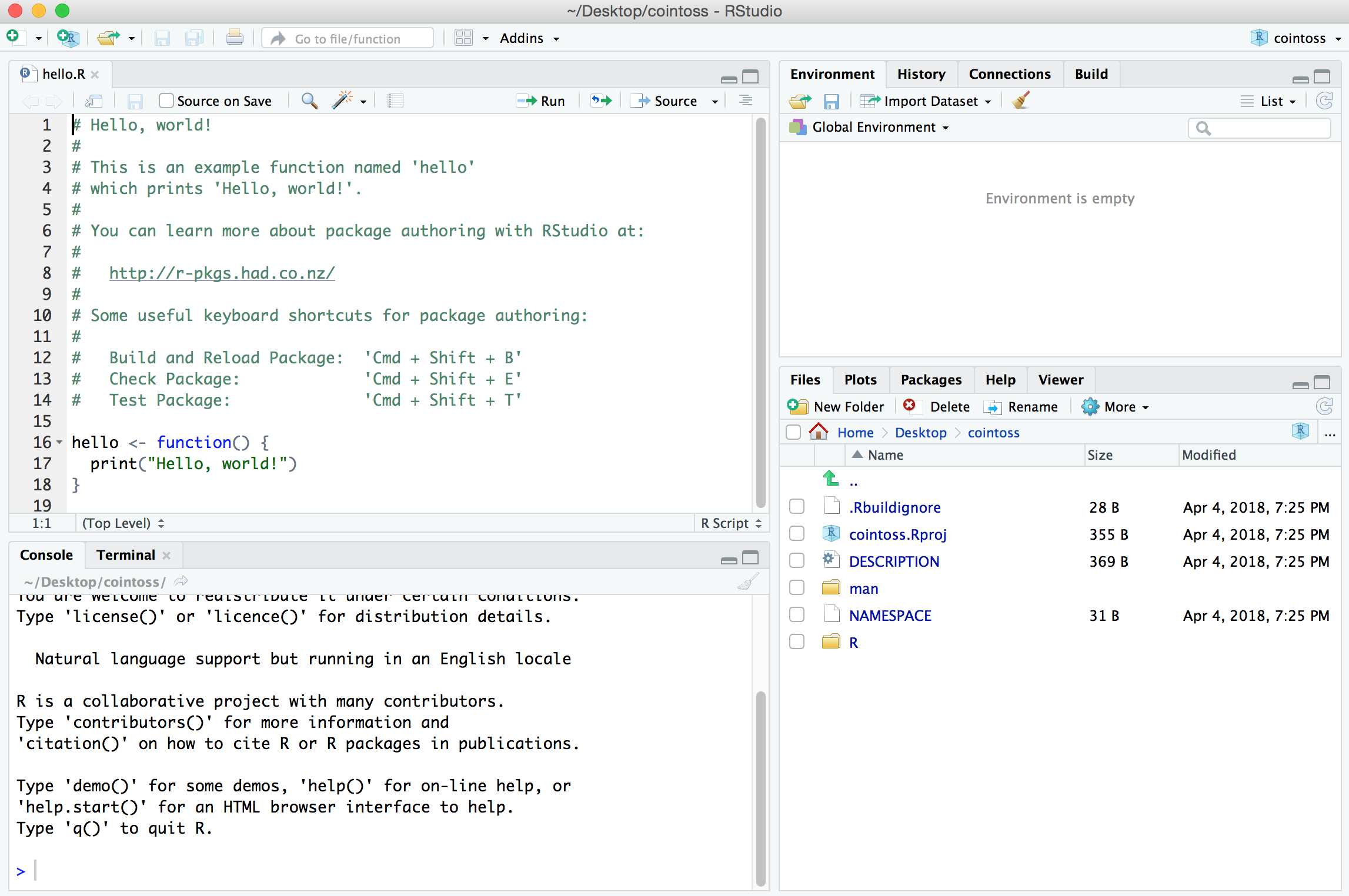Check the R folder checkbox
The height and width of the screenshot is (896, 1349).
pos(797,641)
